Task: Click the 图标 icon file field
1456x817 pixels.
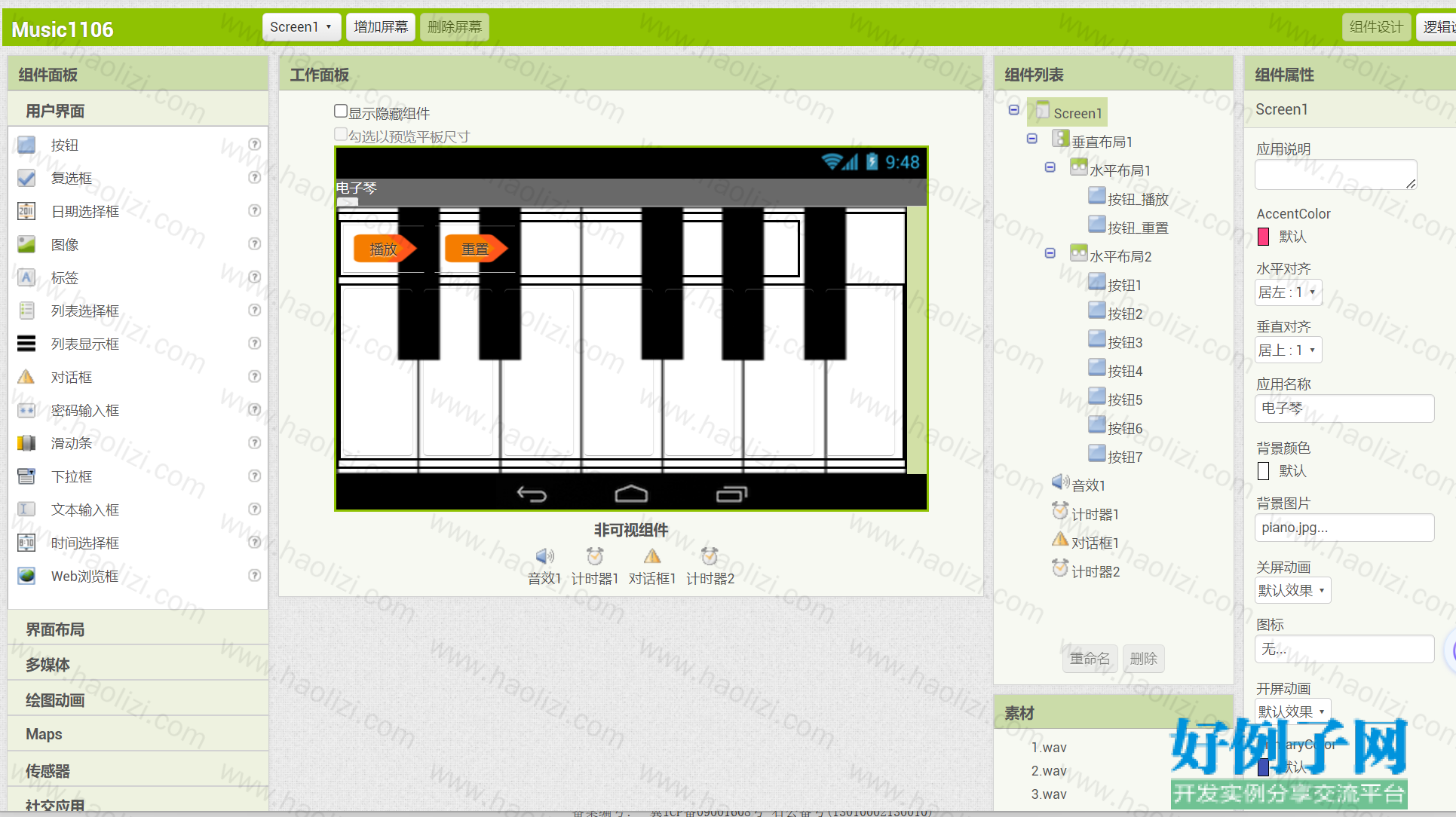Action: coord(1344,649)
